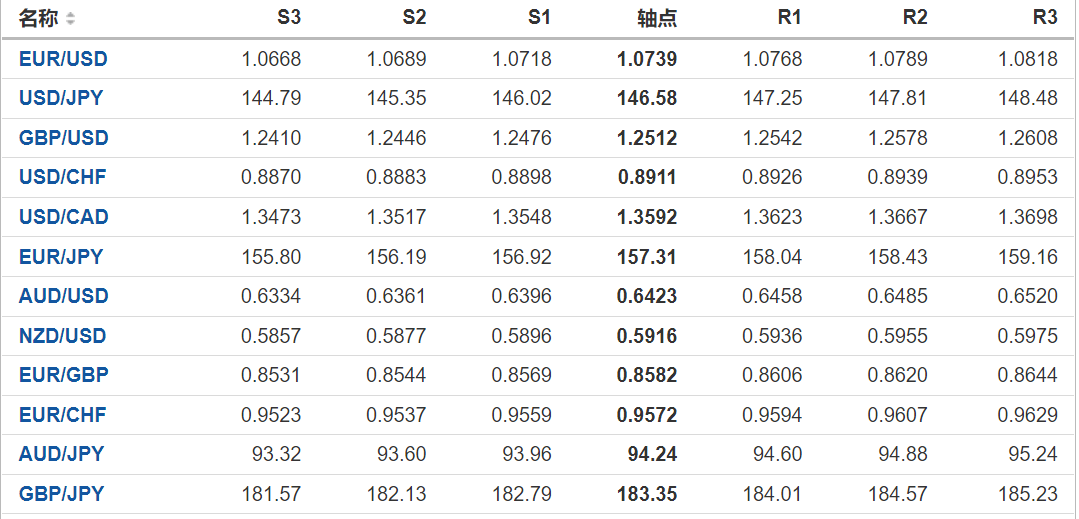Click the S2 column header

[414, 18]
